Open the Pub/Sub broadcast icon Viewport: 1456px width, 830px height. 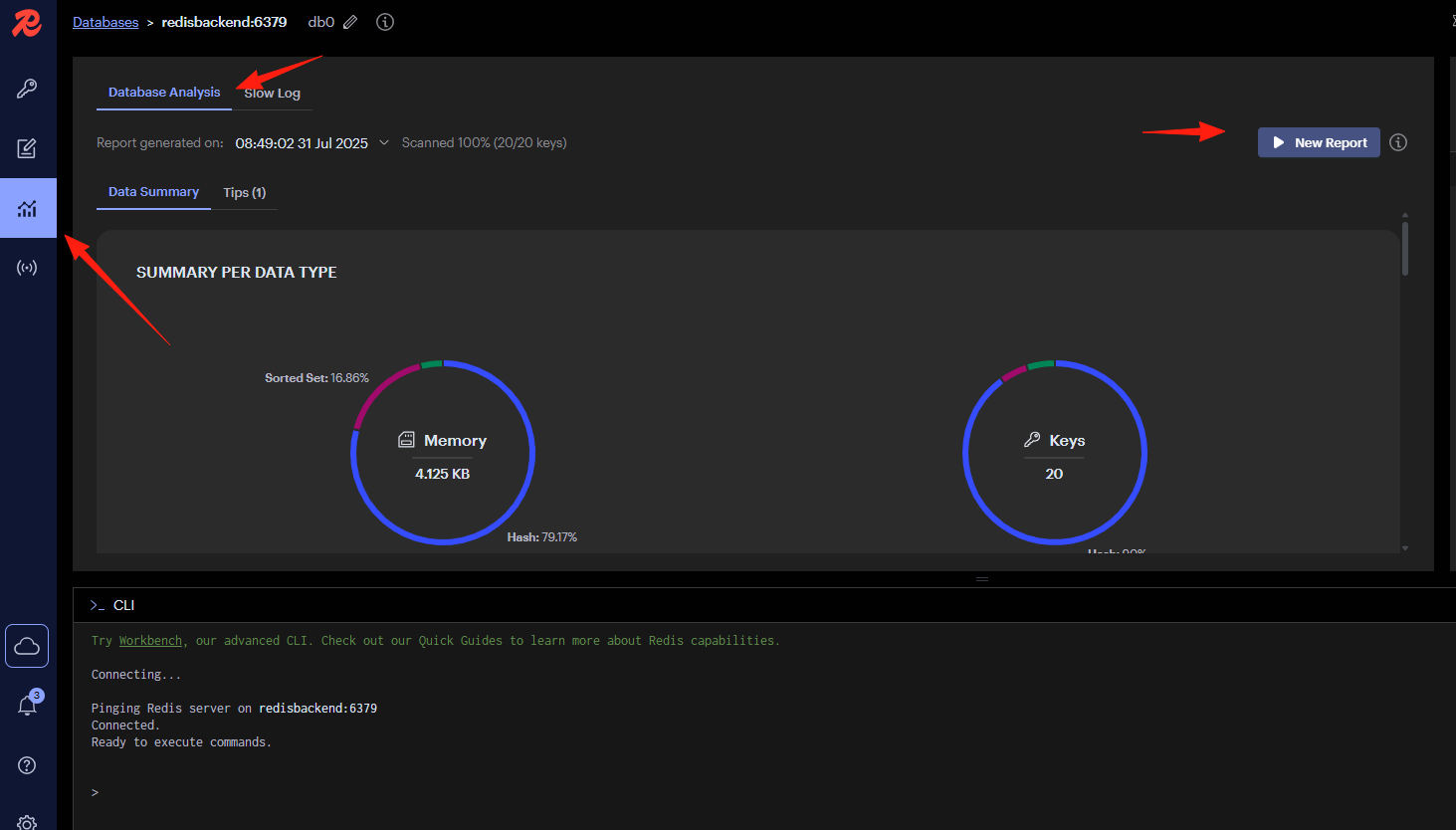tap(27, 268)
